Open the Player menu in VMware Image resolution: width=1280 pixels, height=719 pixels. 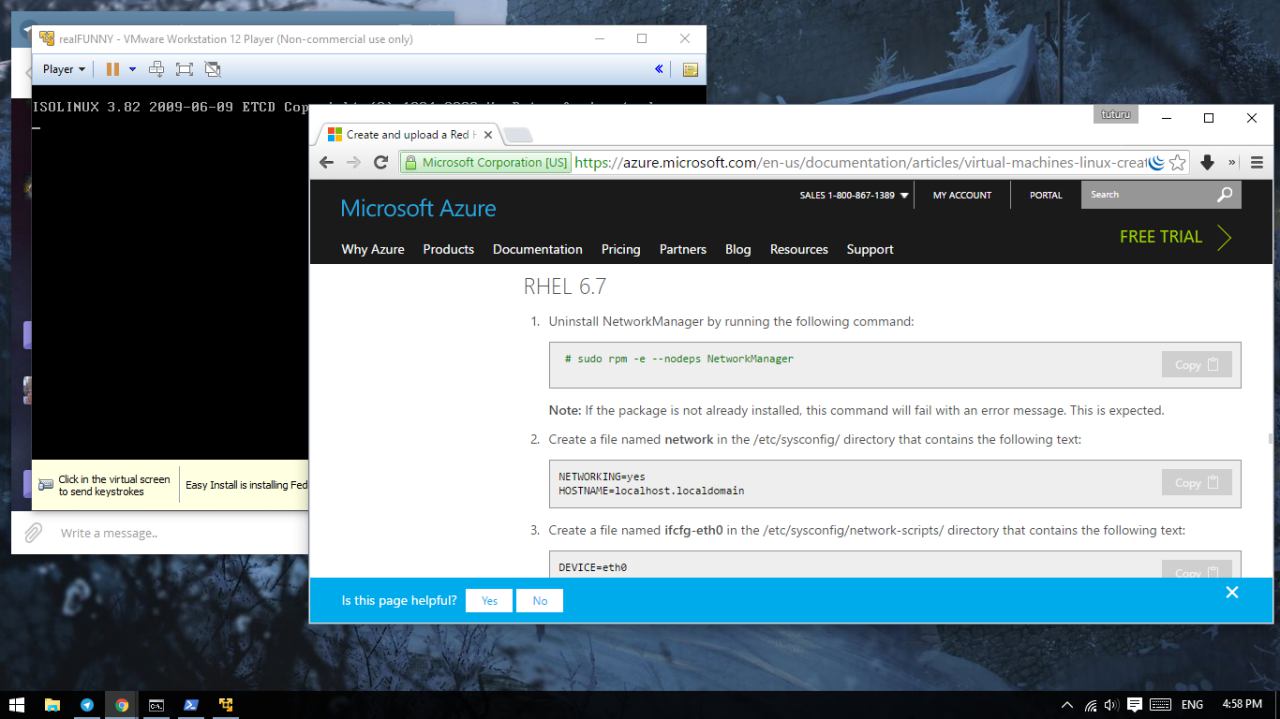63,69
